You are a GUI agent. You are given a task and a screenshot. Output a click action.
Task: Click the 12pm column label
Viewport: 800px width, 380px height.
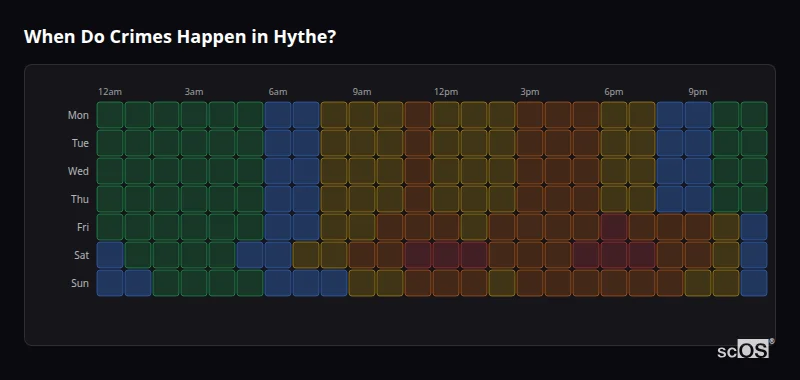(446, 92)
